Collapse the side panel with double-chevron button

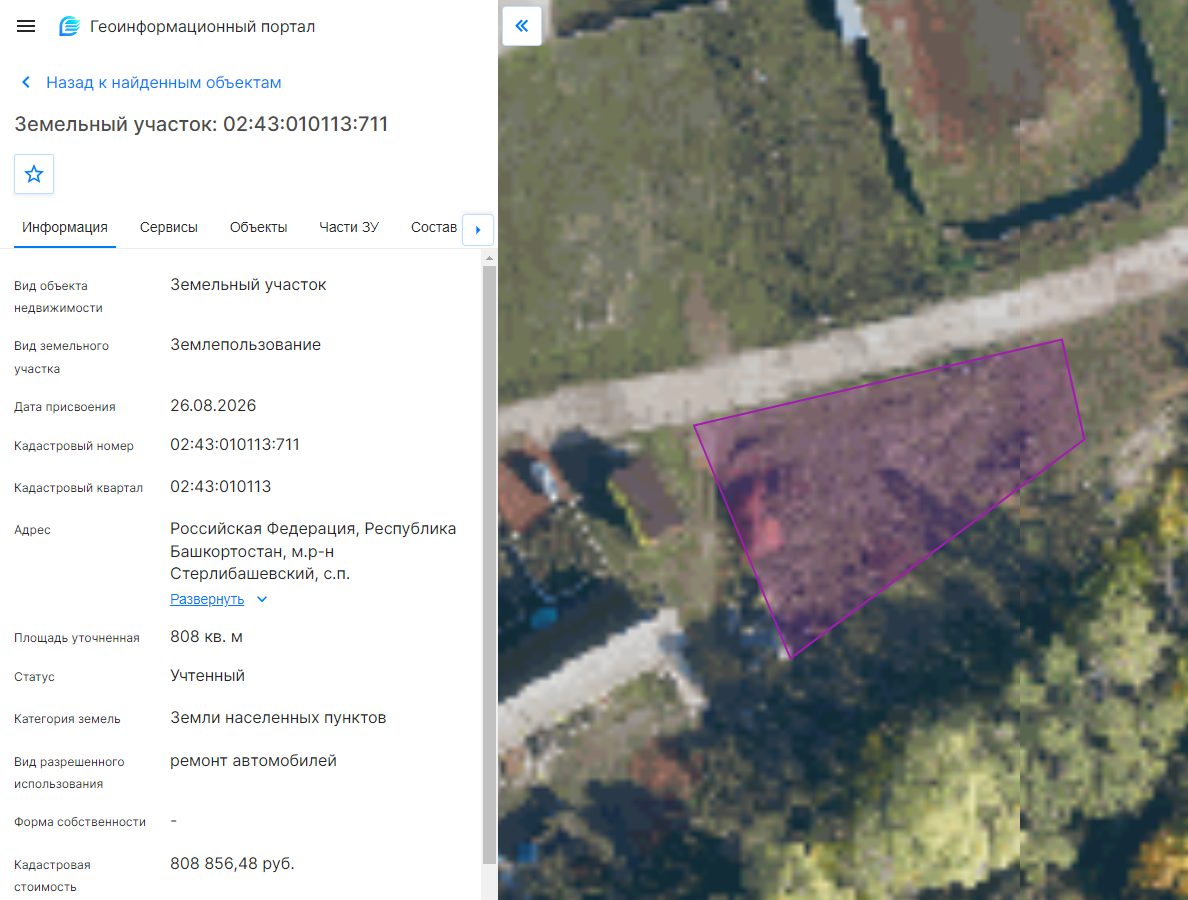pyautogui.click(x=522, y=26)
